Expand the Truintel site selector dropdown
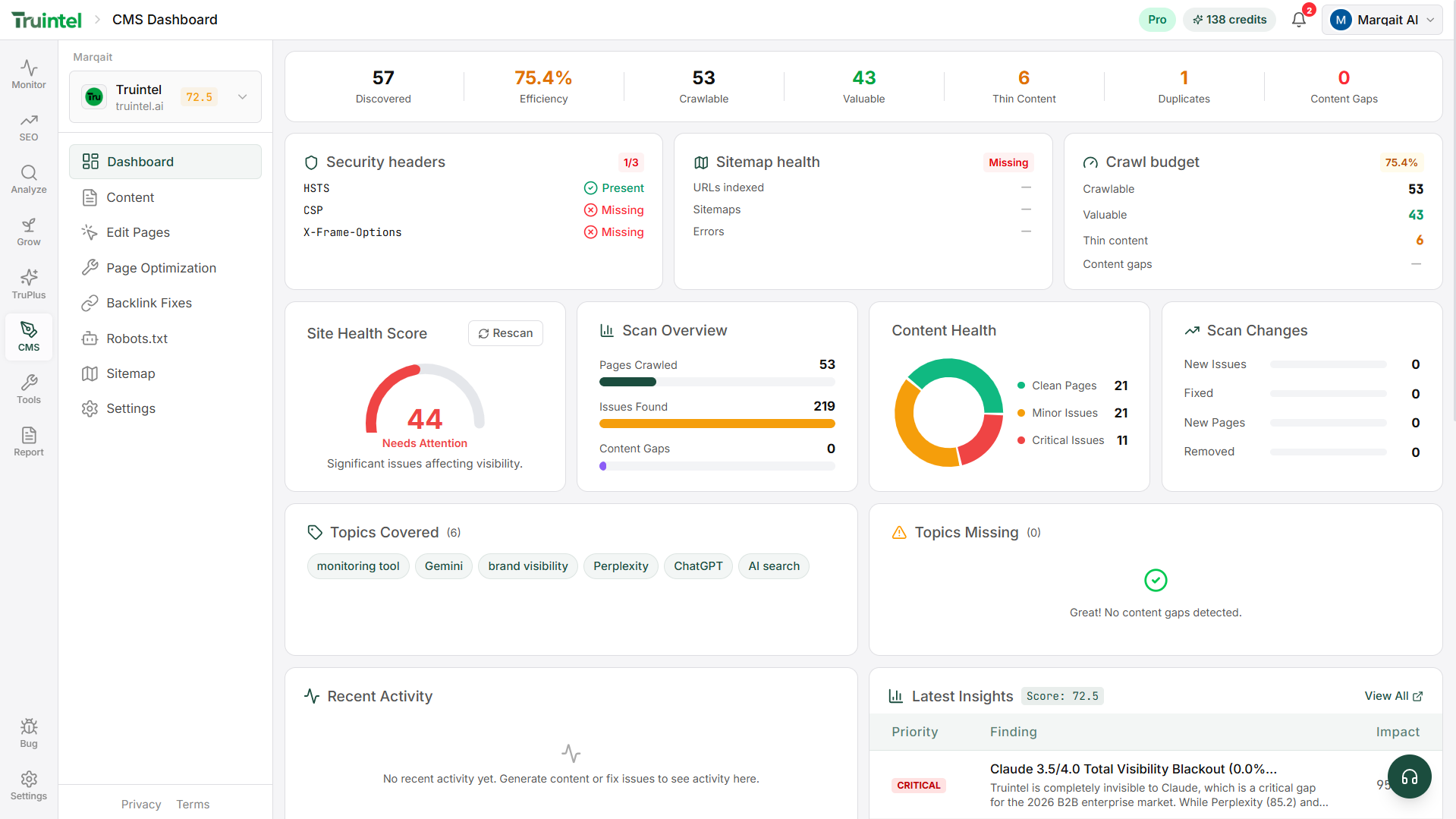The image size is (1456, 819). tap(242, 96)
